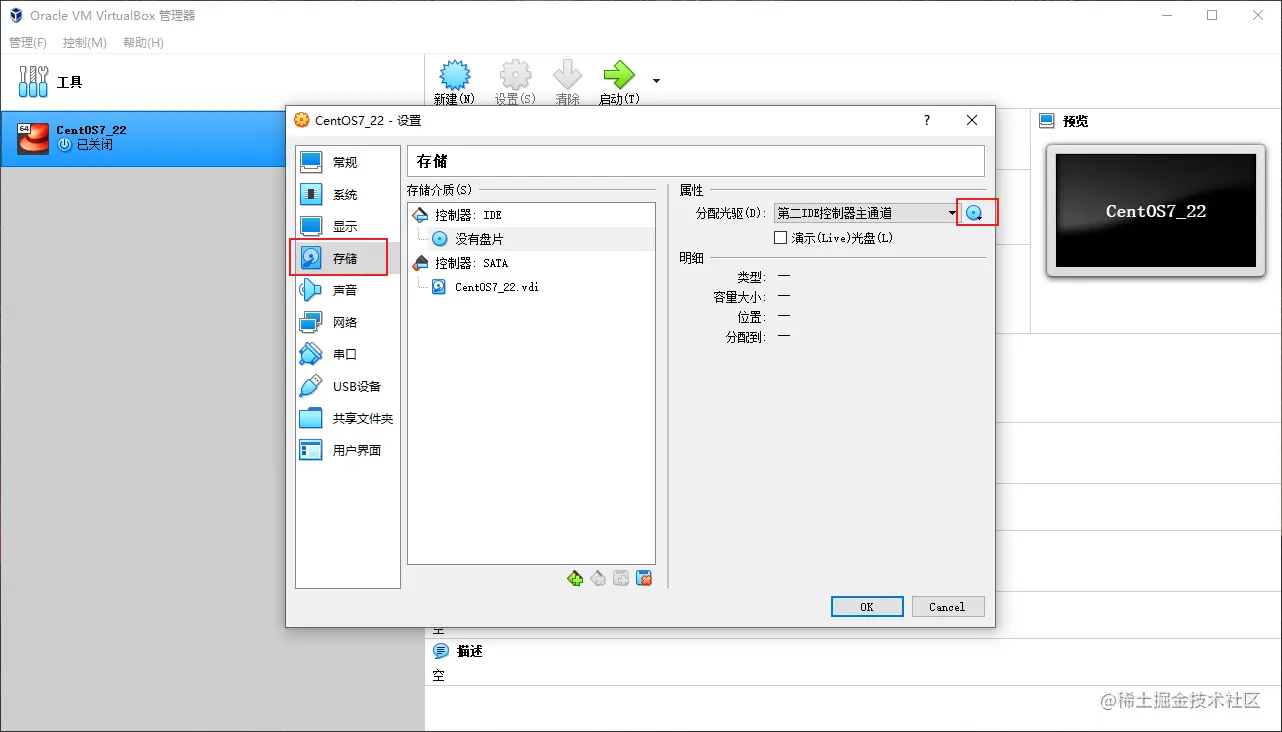Click the optical disk chooser icon

coord(974,212)
